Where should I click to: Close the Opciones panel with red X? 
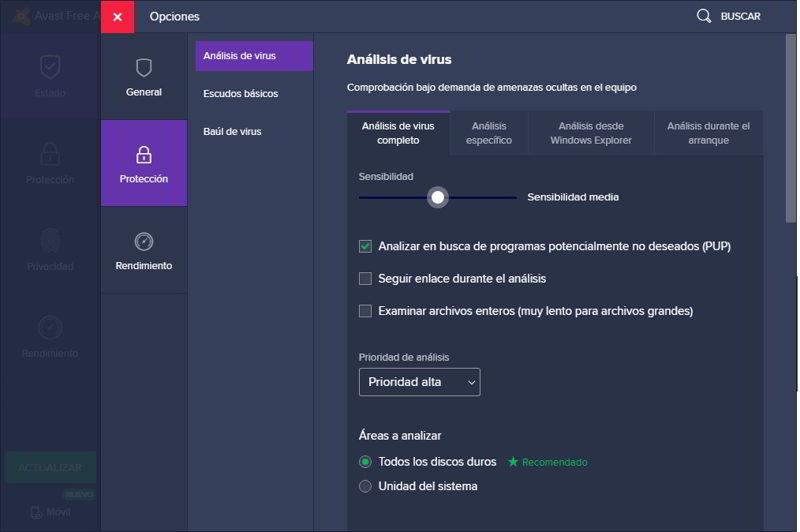coord(117,17)
